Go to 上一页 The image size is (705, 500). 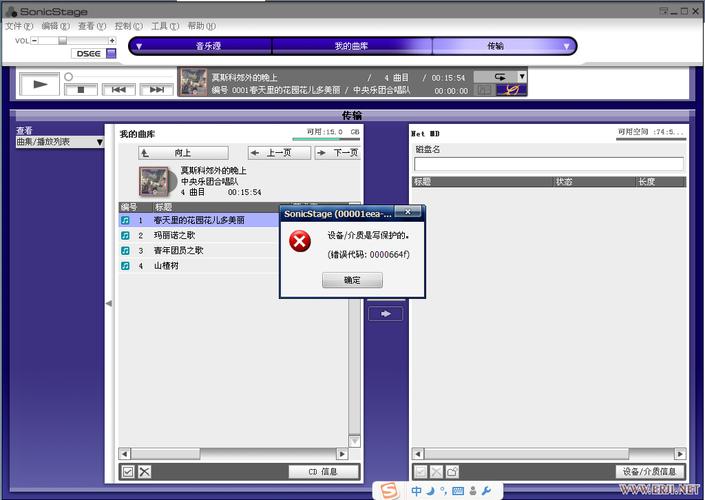[x=279, y=153]
